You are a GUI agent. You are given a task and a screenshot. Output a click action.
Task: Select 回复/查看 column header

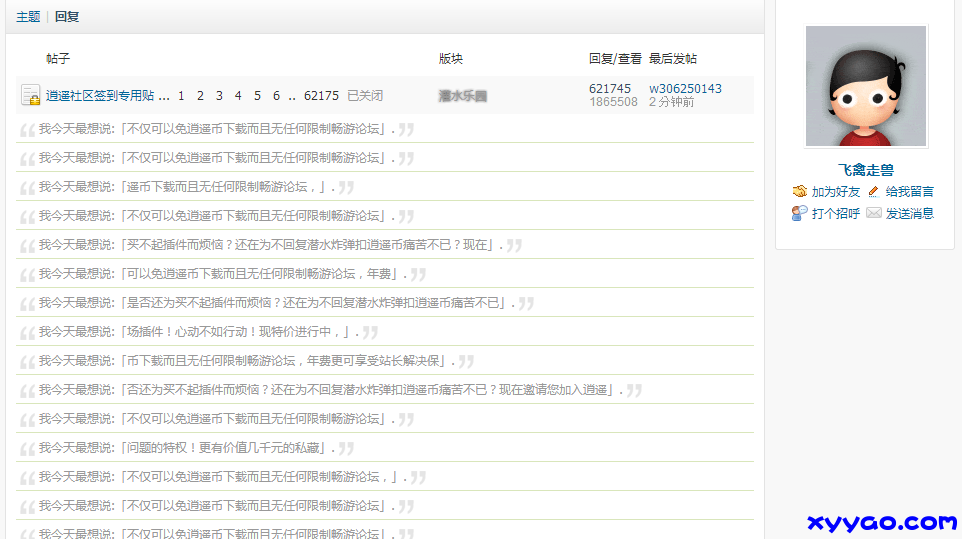[615, 59]
